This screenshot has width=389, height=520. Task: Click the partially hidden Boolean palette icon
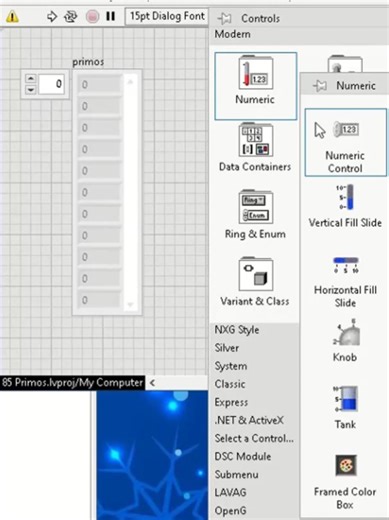[x=345, y=64]
